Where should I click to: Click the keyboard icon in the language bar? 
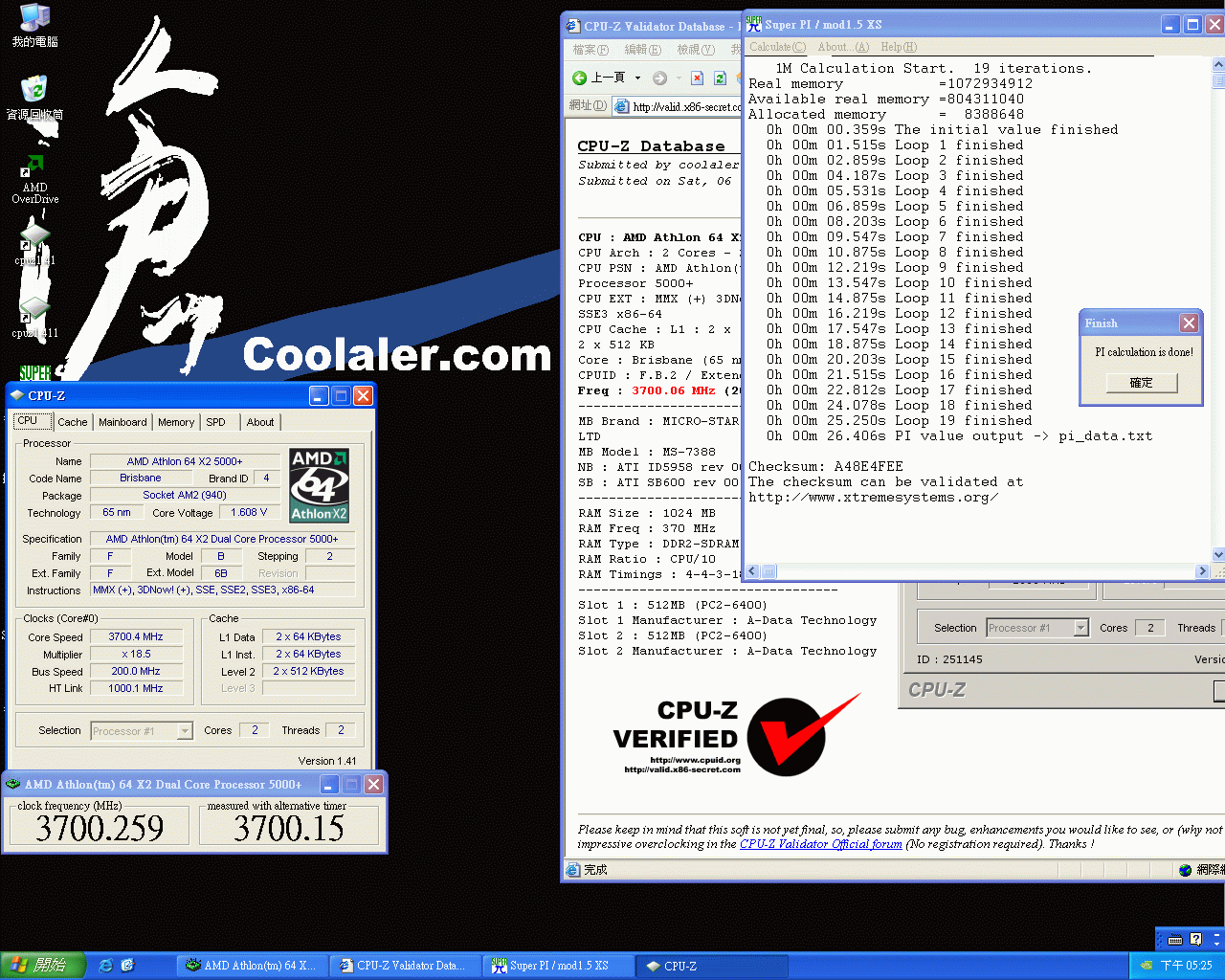[1175, 939]
